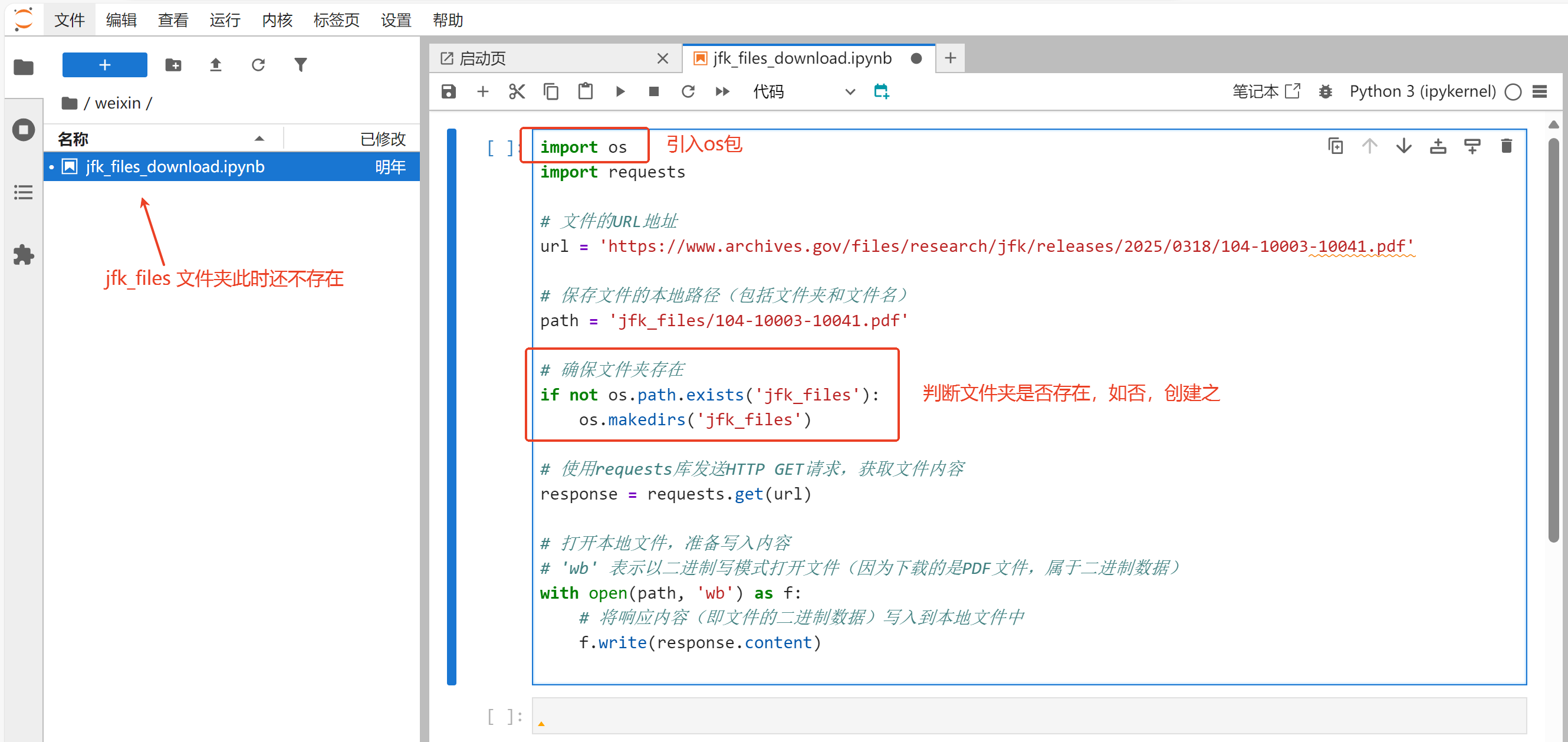
Task: Click the empty code cell below
Action: tap(1028, 716)
